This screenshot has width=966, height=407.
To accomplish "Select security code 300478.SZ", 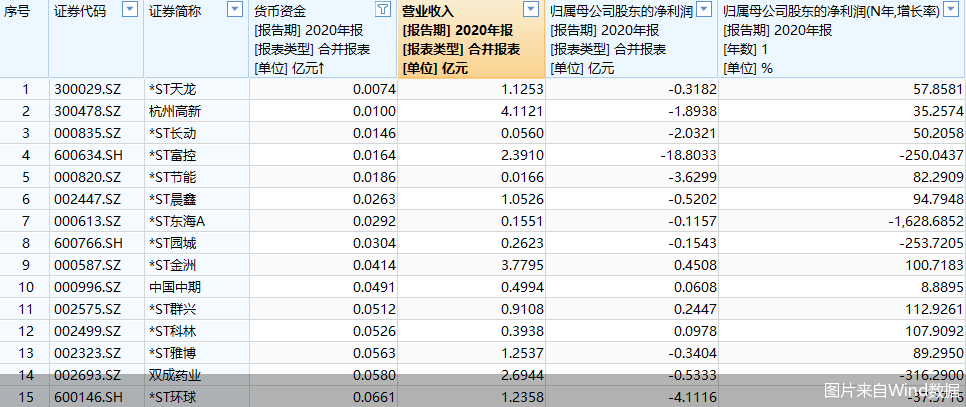I will point(87,112).
